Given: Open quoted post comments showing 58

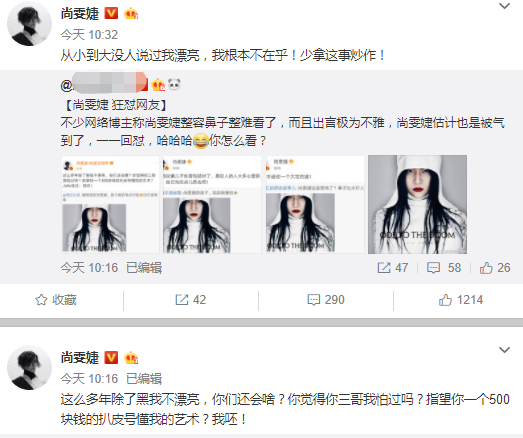Looking at the screenshot, I should click(444, 268).
